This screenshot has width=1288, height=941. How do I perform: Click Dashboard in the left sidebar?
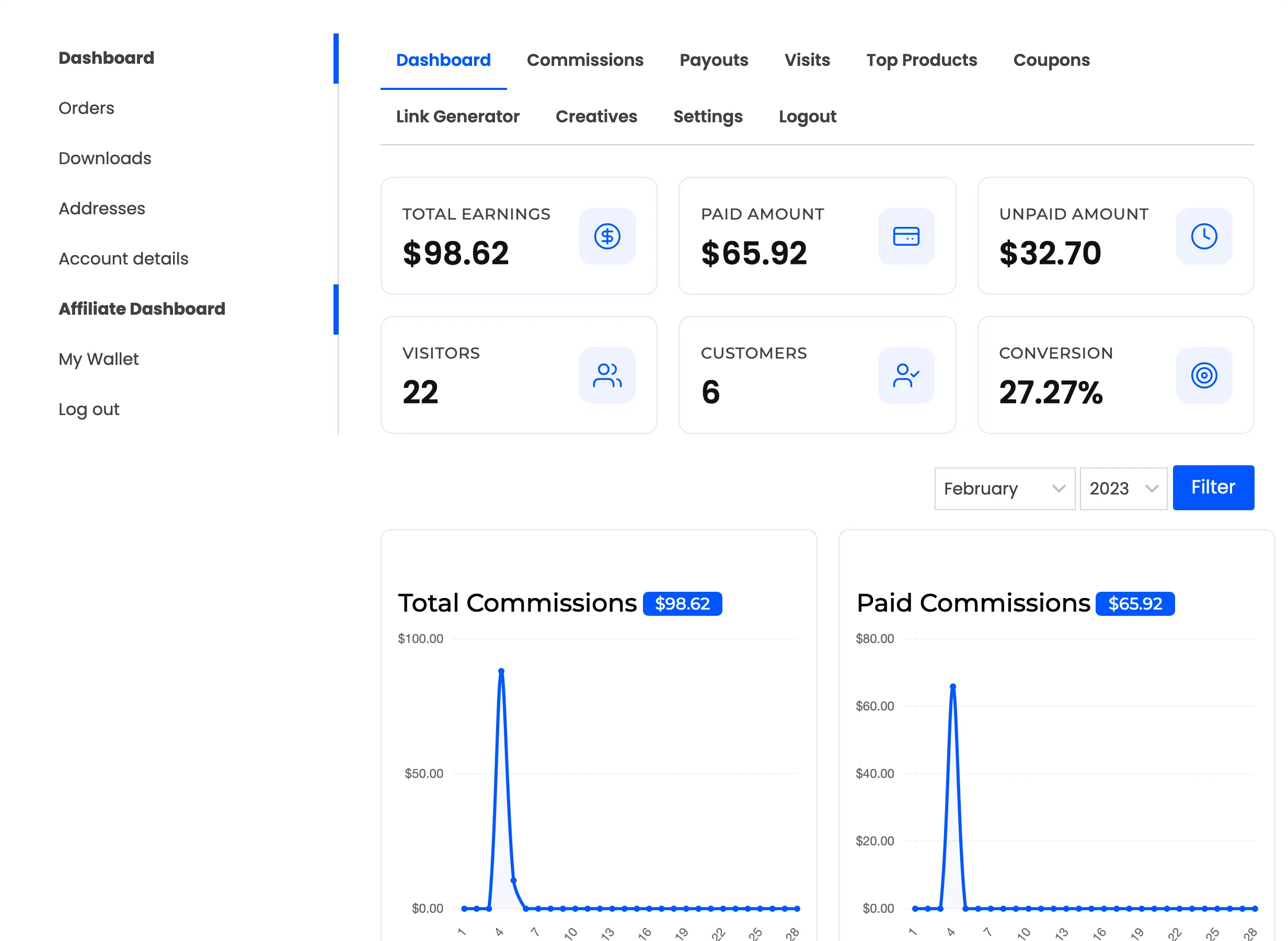[106, 58]
